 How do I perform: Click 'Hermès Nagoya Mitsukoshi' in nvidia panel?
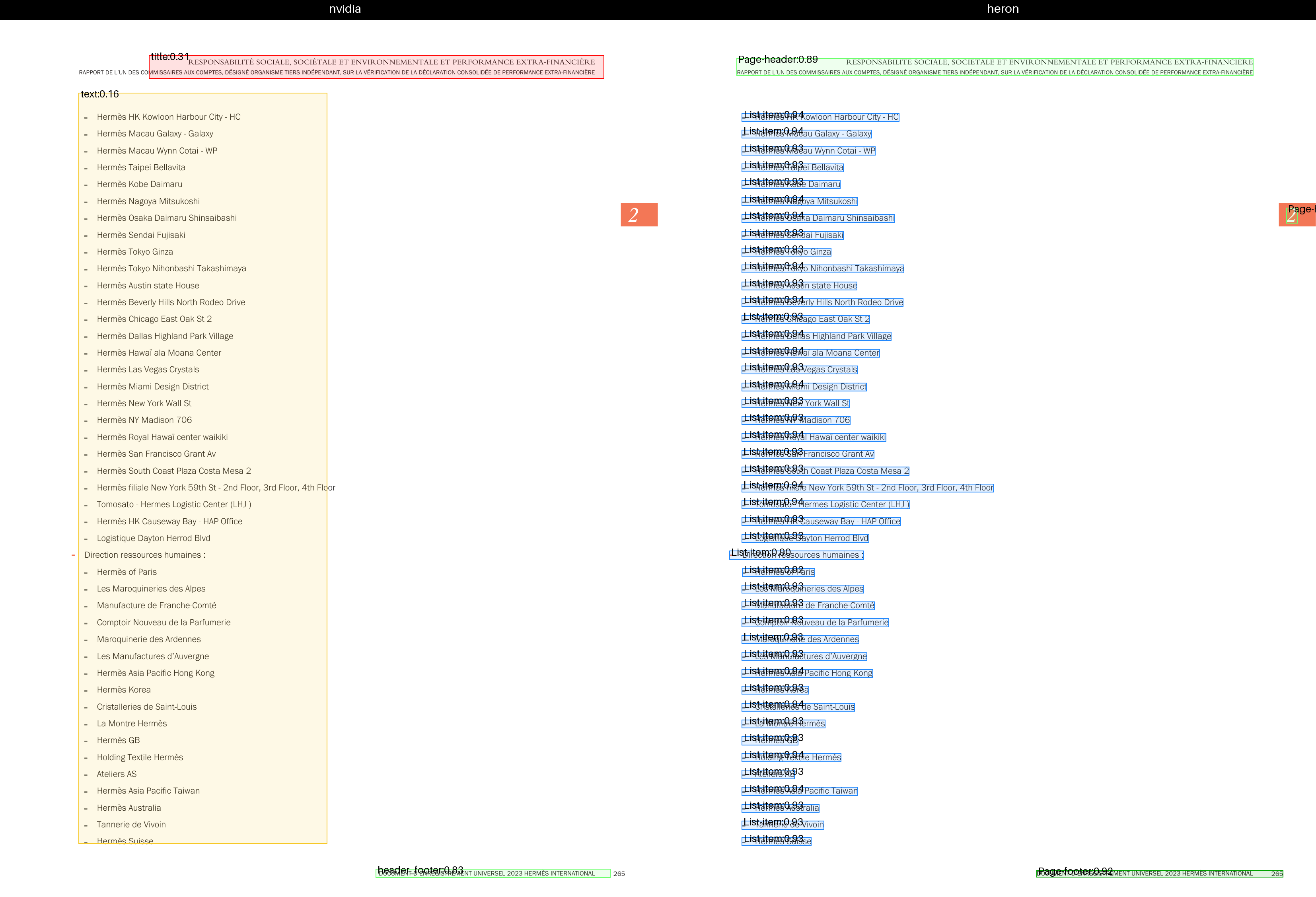(x=148, y=201)
